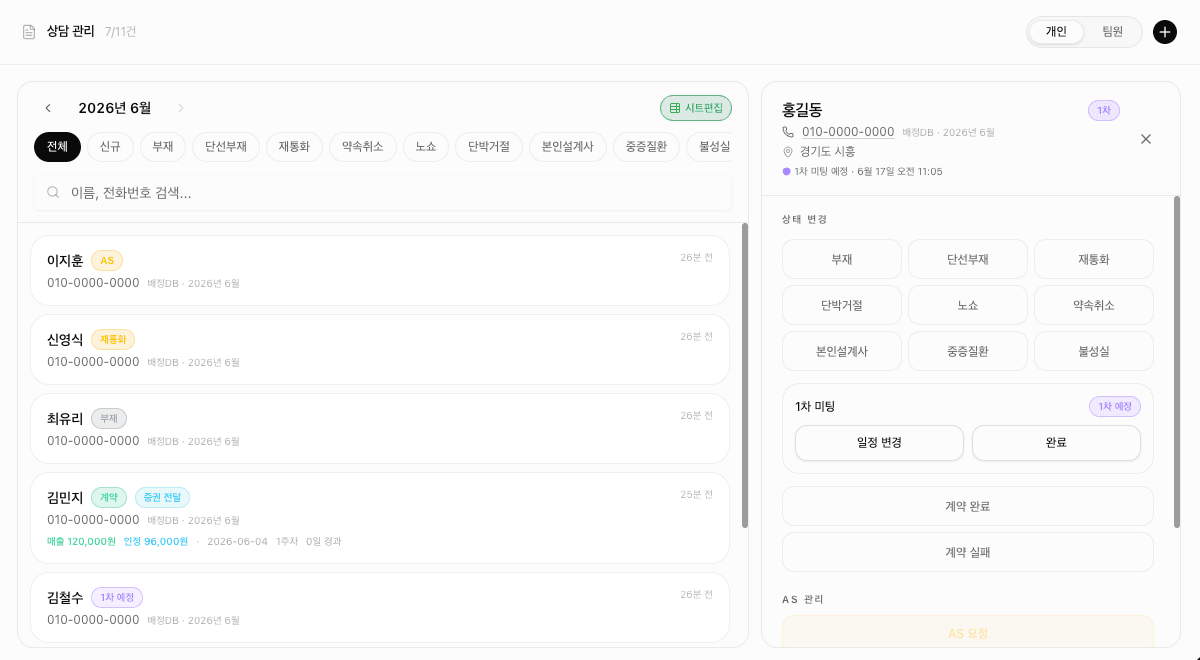Go to next month arrow

point(181,108)
